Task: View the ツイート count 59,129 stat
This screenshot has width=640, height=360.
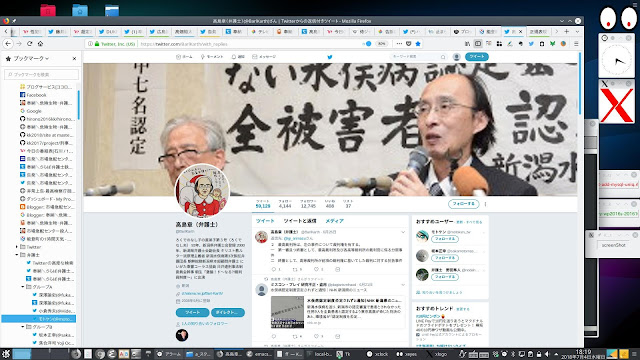Action: 263,204
